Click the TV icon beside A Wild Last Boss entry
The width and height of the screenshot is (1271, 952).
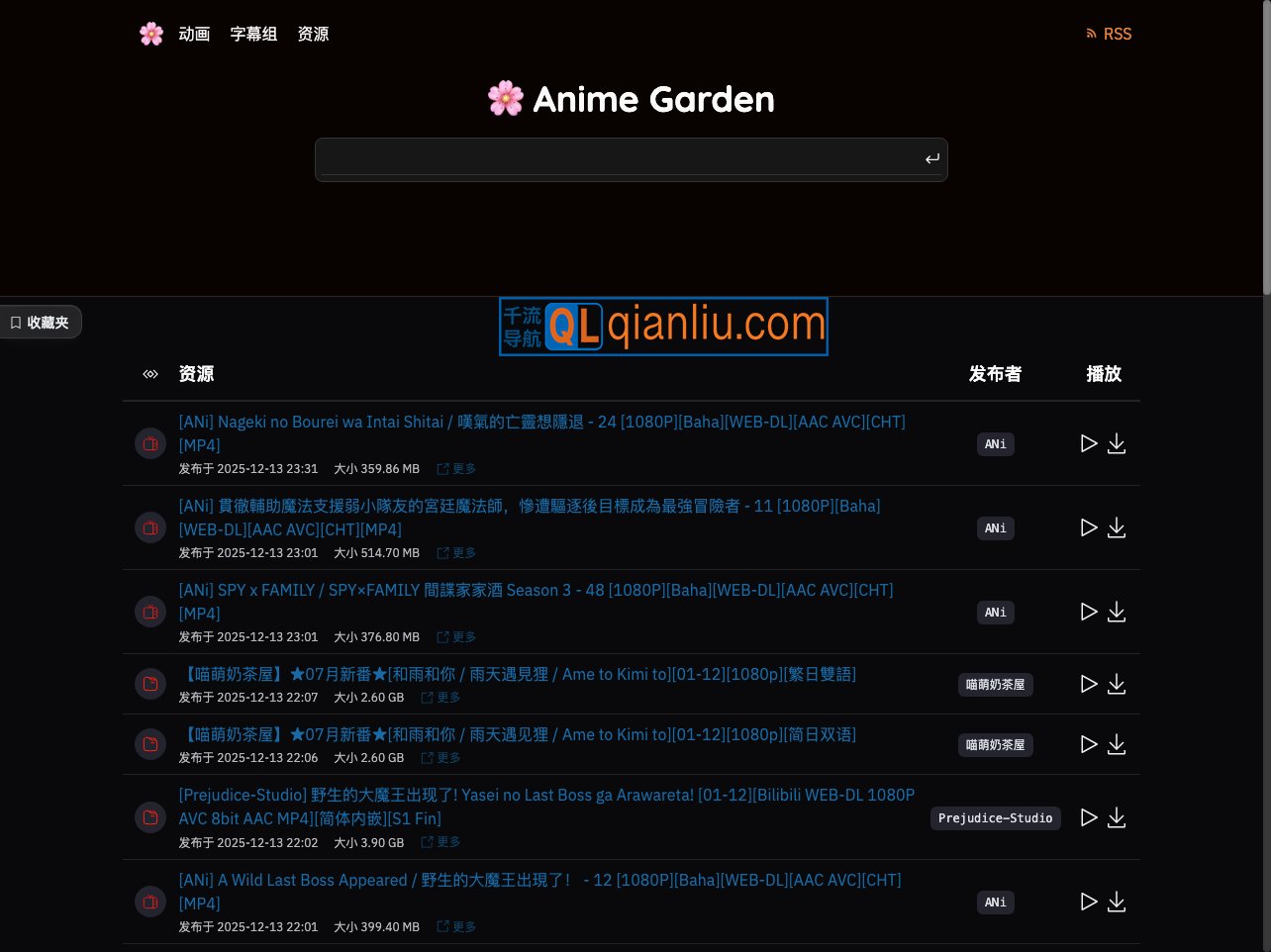[150, 902]
